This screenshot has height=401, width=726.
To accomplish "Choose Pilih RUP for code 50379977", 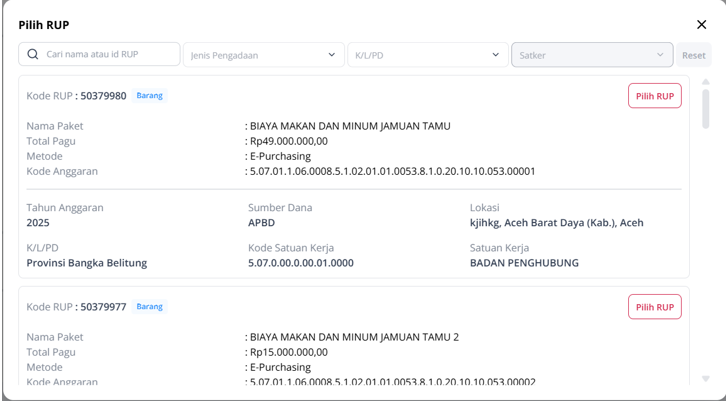I will pos(655,307).
